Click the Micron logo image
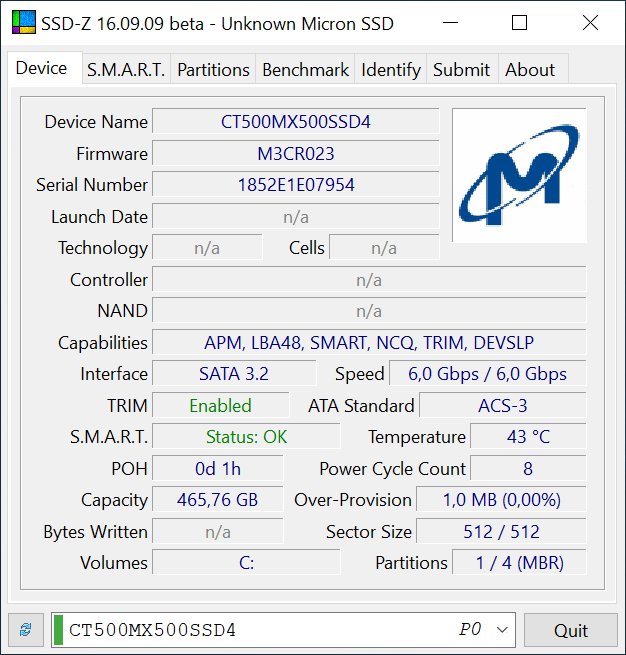626x655 pixels. tap(519, 175)
